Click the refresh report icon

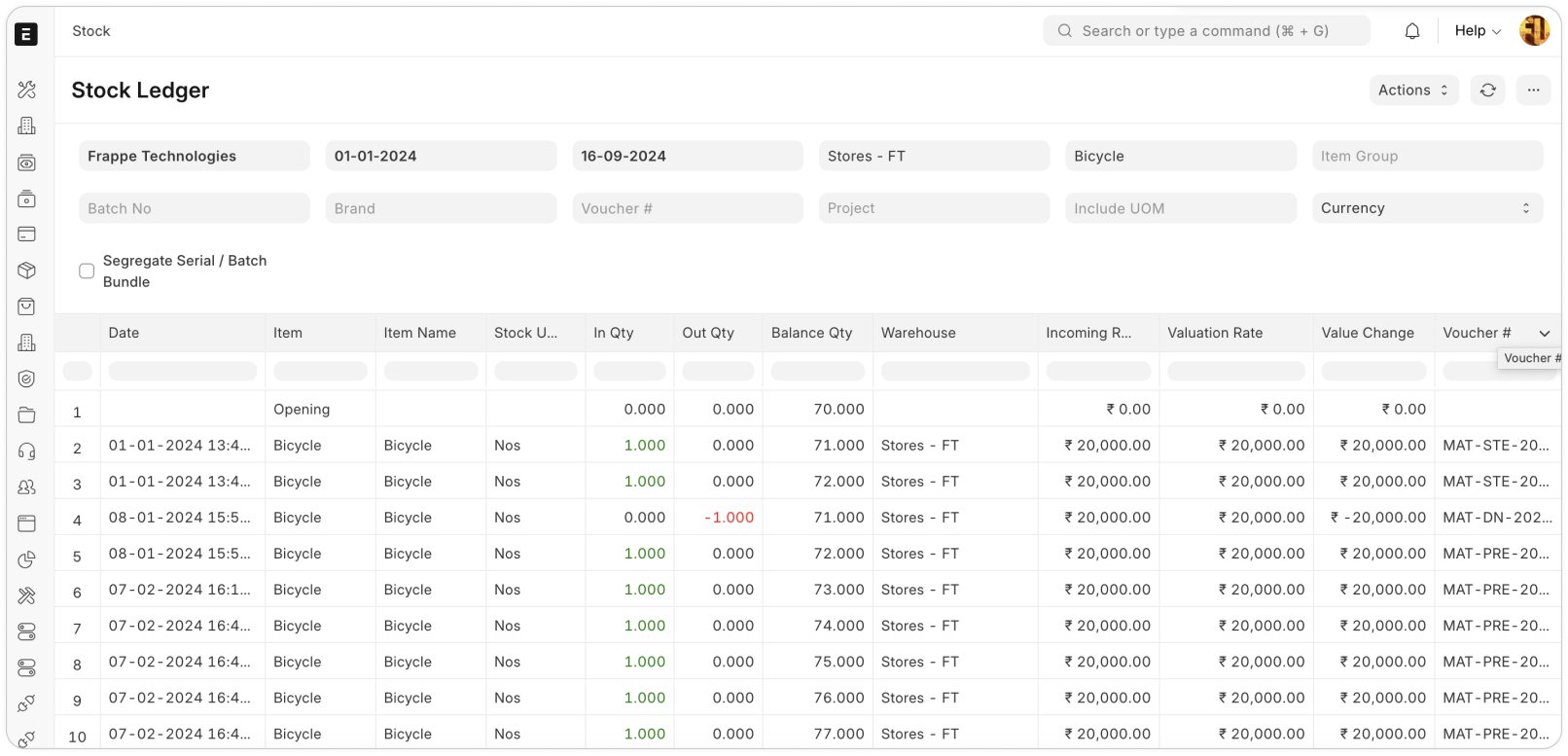pos(1487,90)
